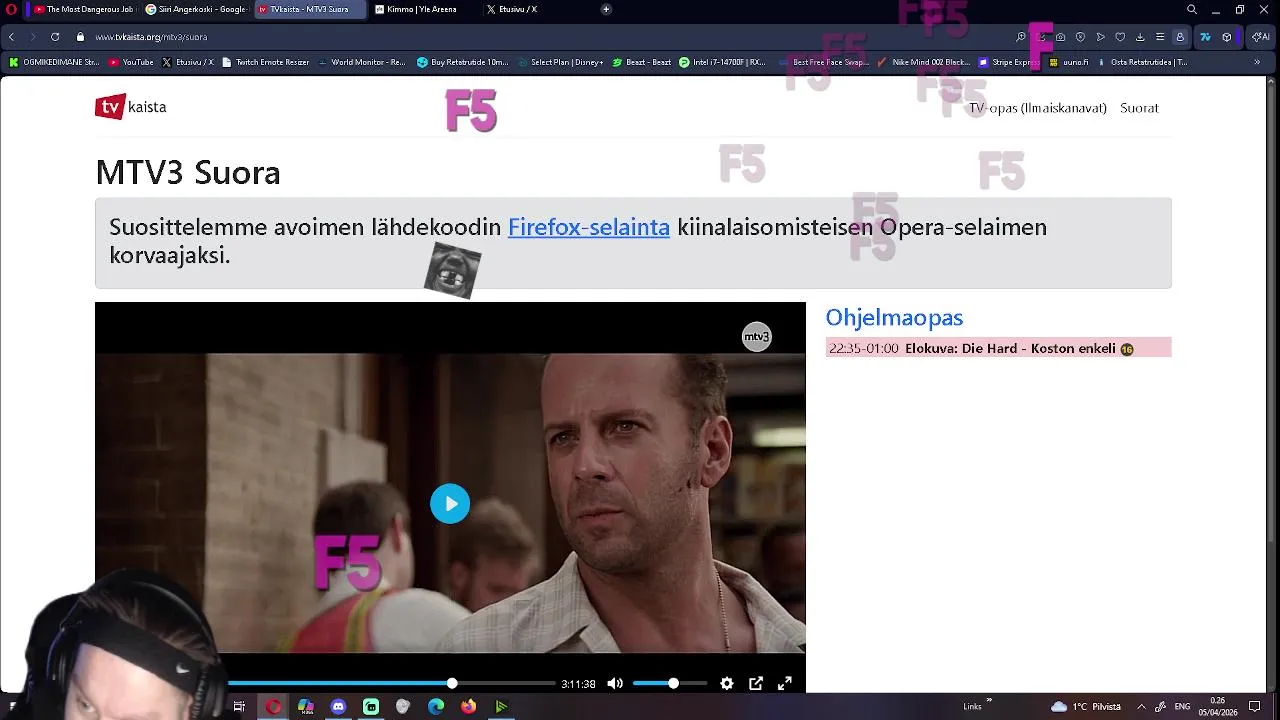Switch to The Most Dangerous Job tab
This screenshot has width=1280, height=720.
coord(83,9)
